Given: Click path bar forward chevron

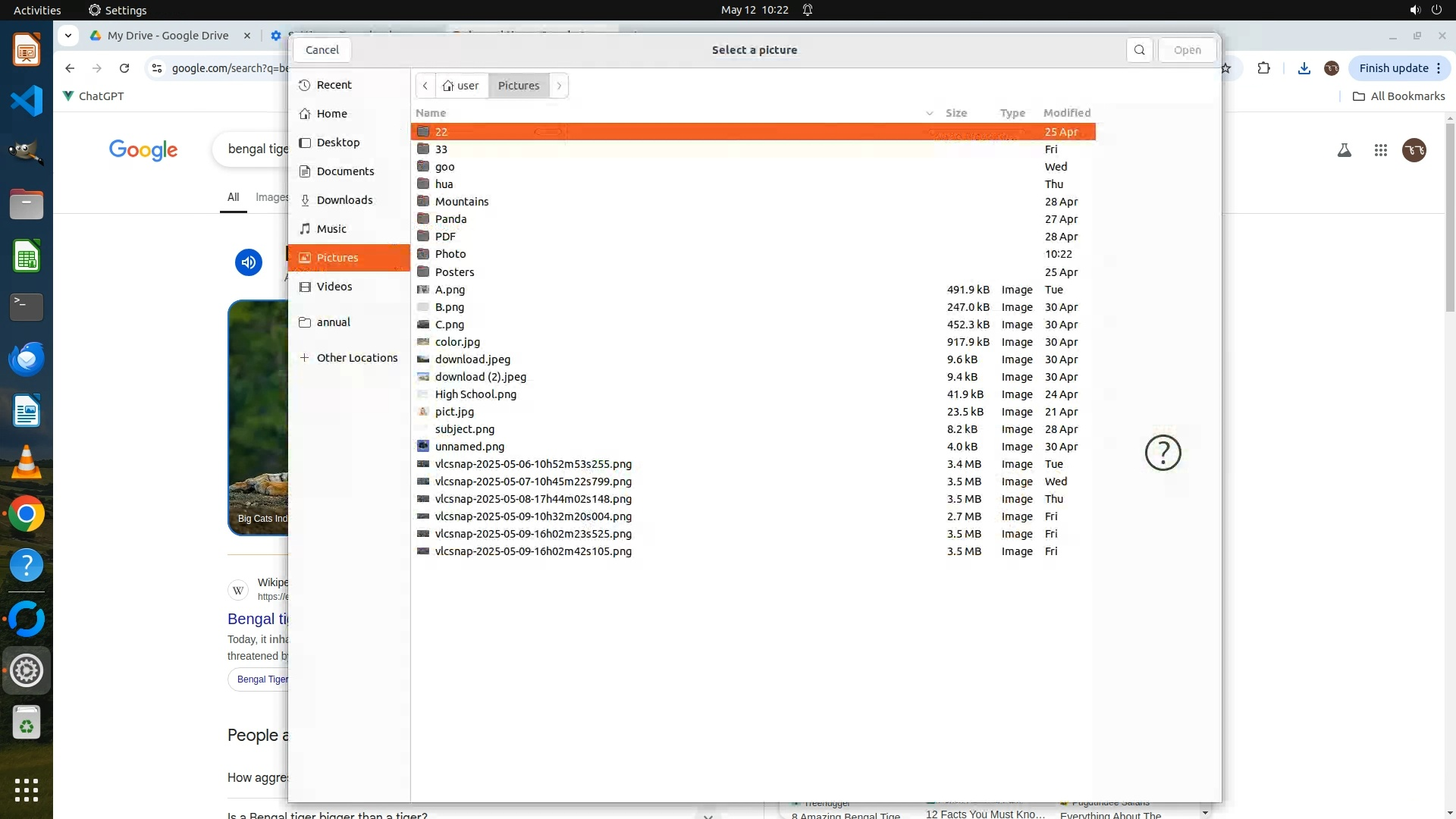Looking at the screenshot, I should click(559, 86).
